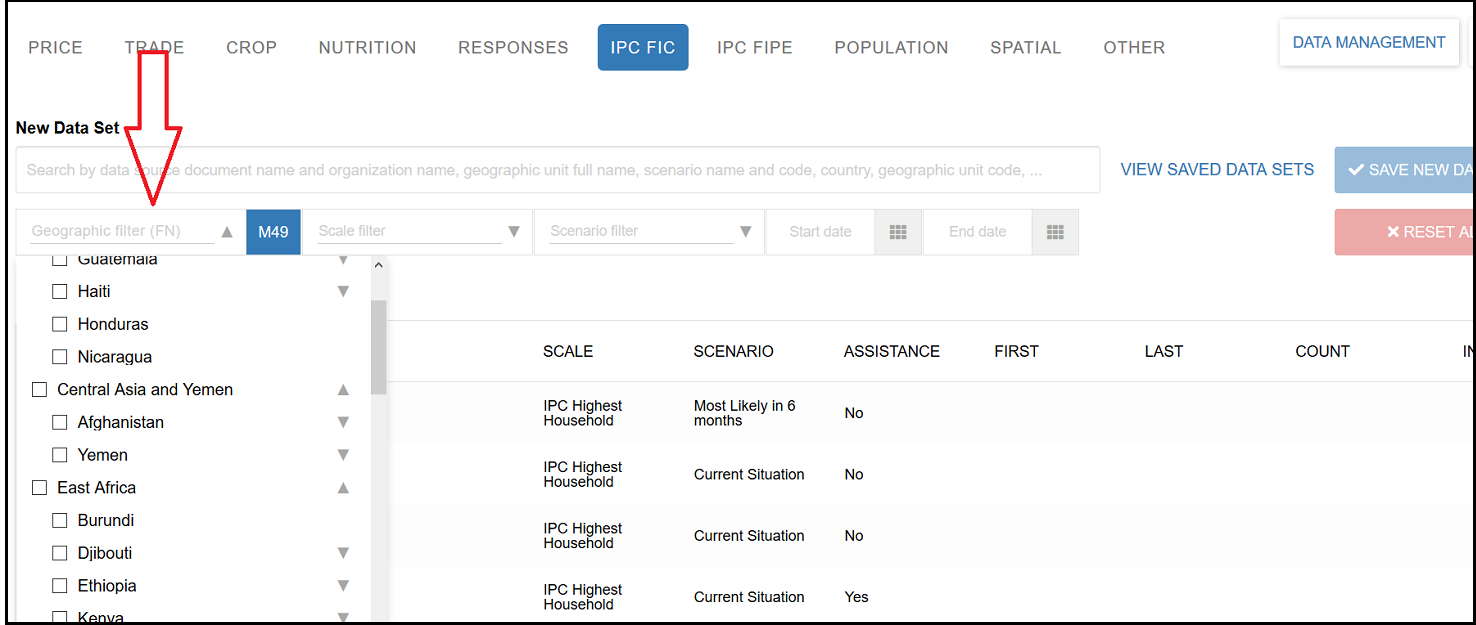Collapse the Geographic filter dropdown arrow

click(227, 232)
